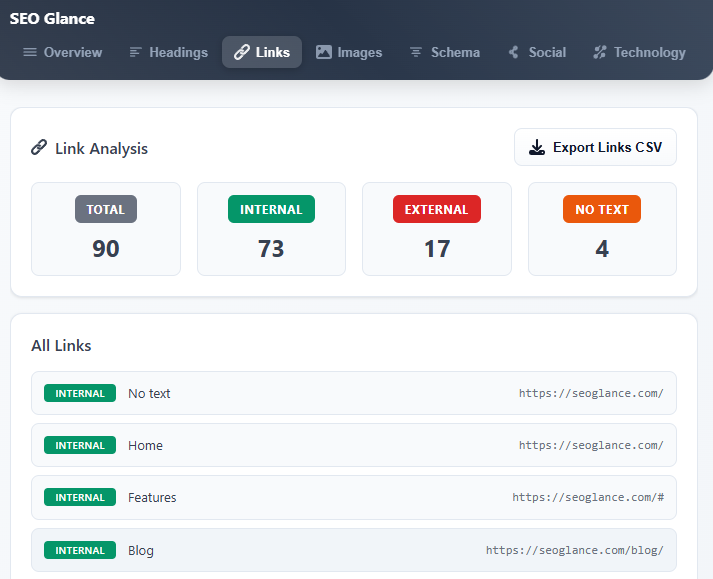Click INTERNAL badge in the Home row
713x579 pixels.
tap(80, 445)
